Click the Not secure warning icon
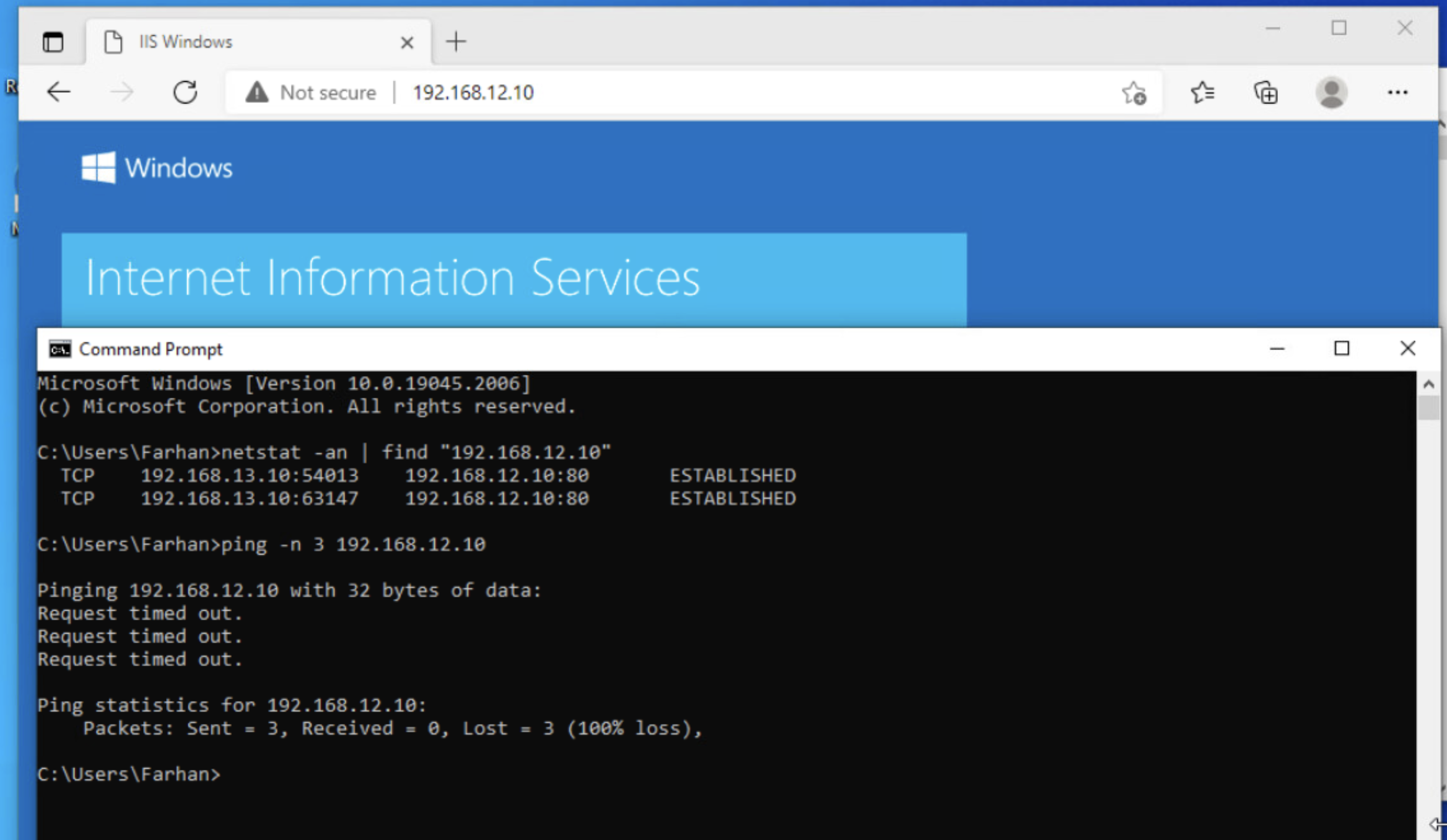Viewport: 1447px width, 840px height. pos(257,93)
